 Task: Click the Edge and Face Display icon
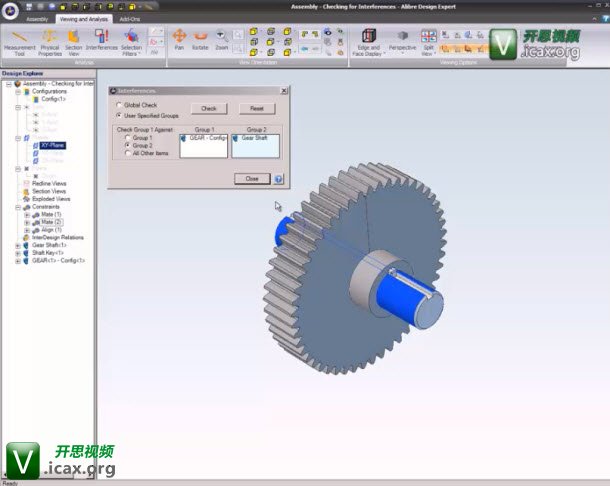369,36
